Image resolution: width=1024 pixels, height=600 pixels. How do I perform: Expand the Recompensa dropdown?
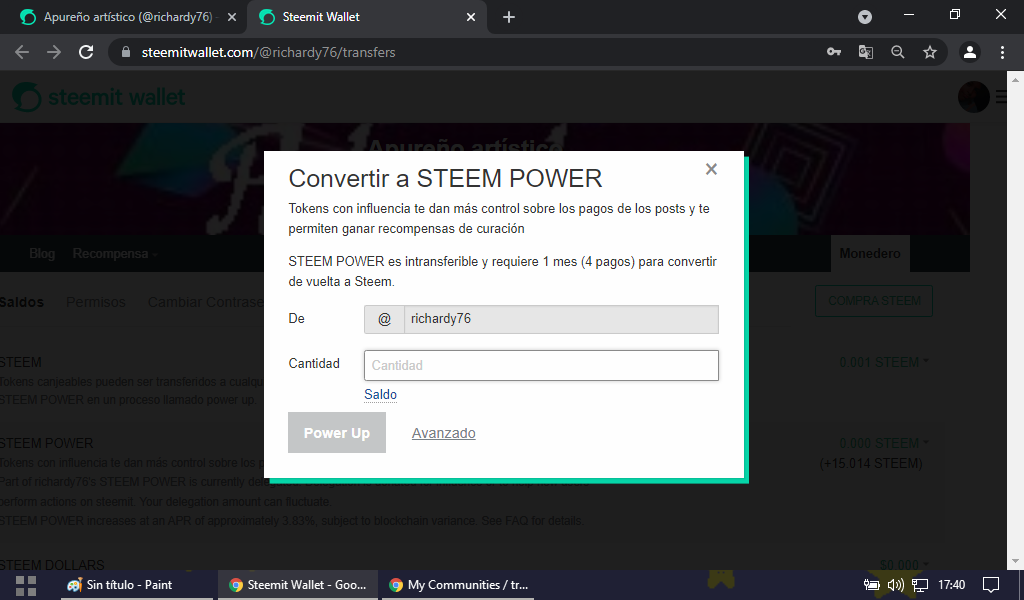[x=115, y=253]
